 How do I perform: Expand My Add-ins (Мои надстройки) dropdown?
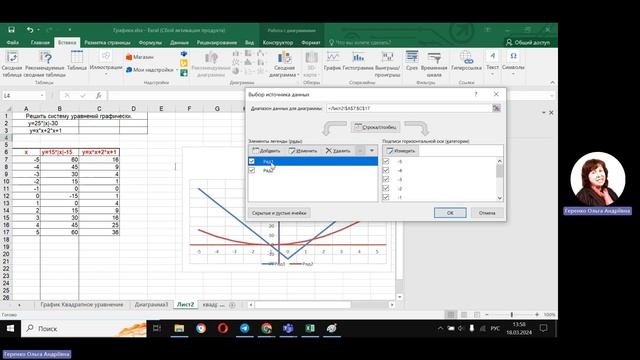pyautogui.click(x=177, y=70)
